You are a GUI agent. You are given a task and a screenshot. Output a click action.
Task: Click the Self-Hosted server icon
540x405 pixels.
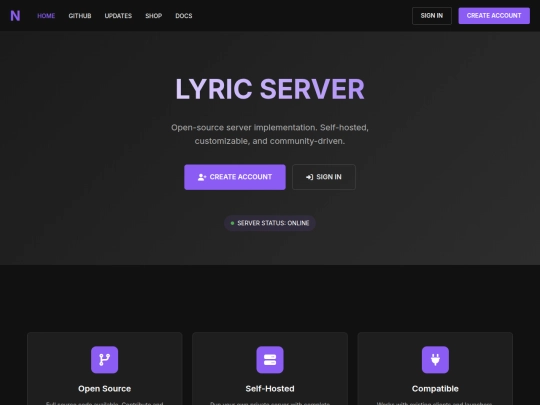coord(270,360)
